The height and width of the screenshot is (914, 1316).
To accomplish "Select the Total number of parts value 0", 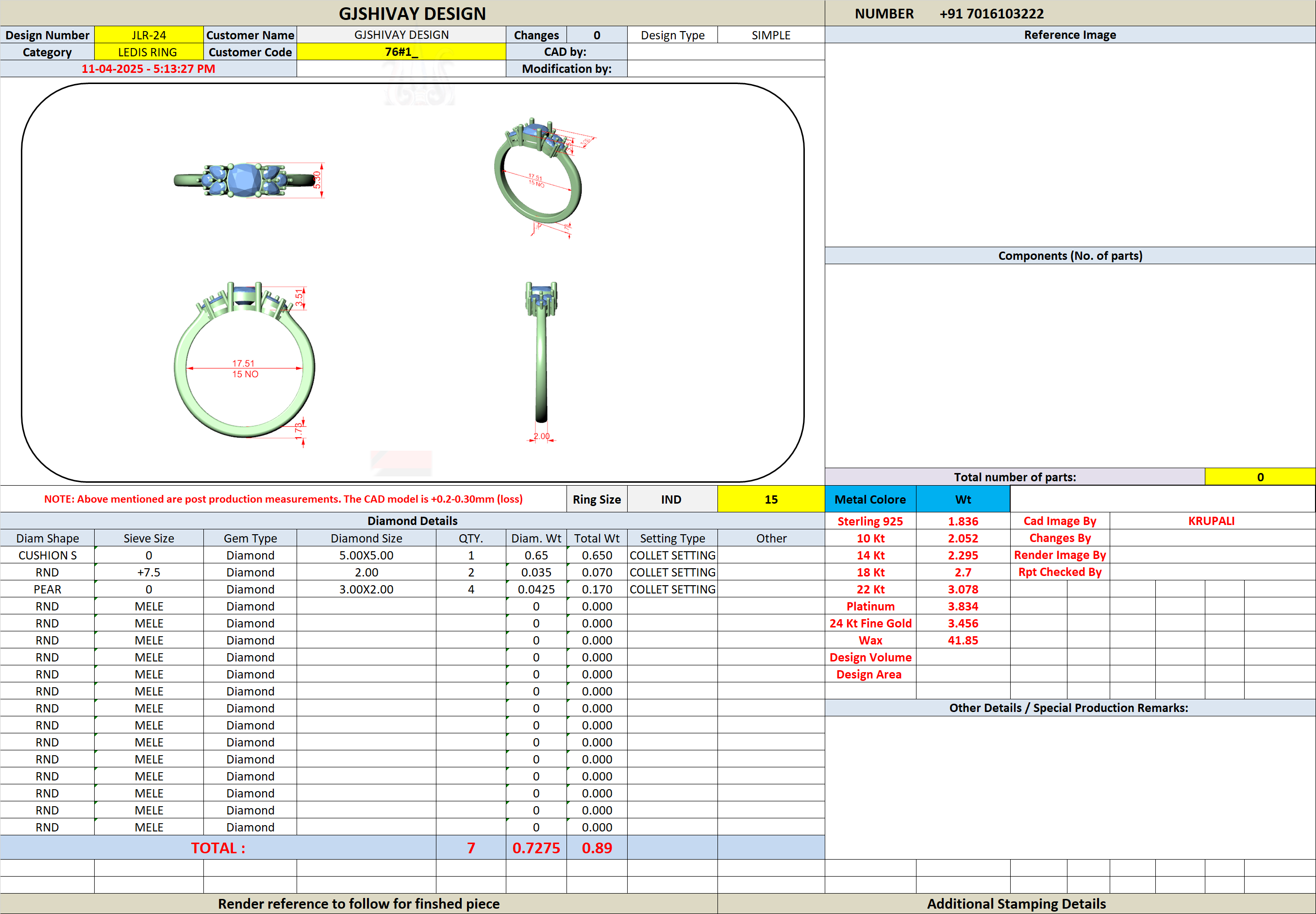I will pos(1260,477).
